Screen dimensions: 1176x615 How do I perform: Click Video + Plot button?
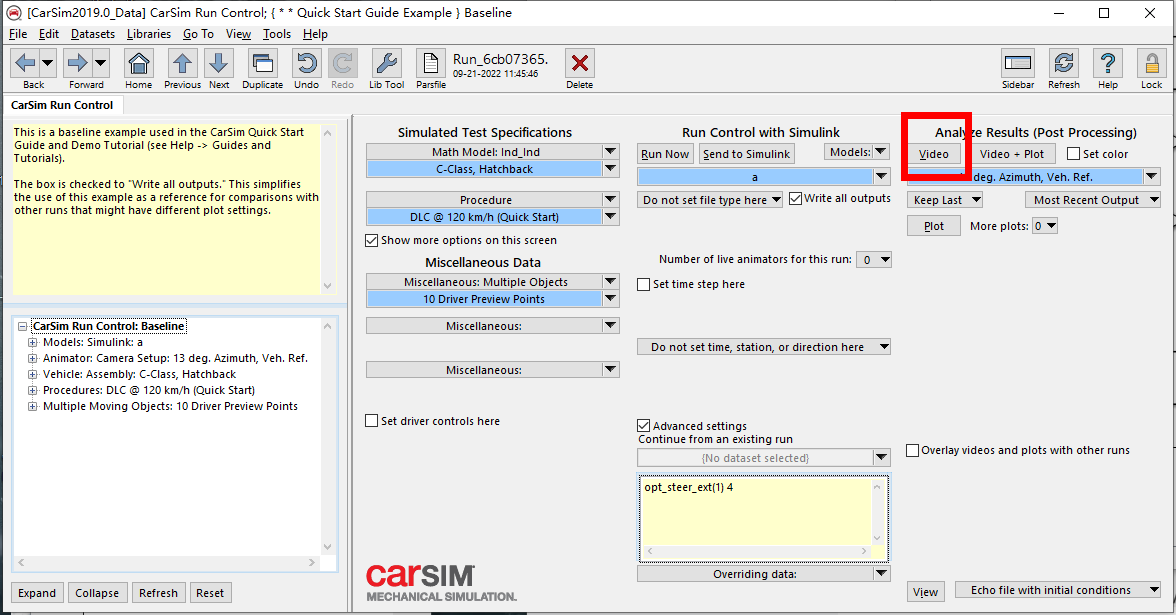(x=1012, y=154)
